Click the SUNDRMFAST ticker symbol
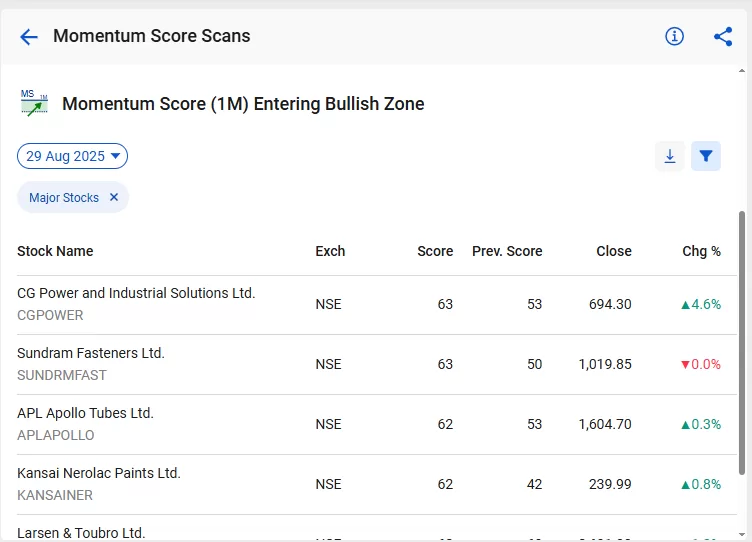This screenshot has width=752, height=542. click(x=62, y=375)
